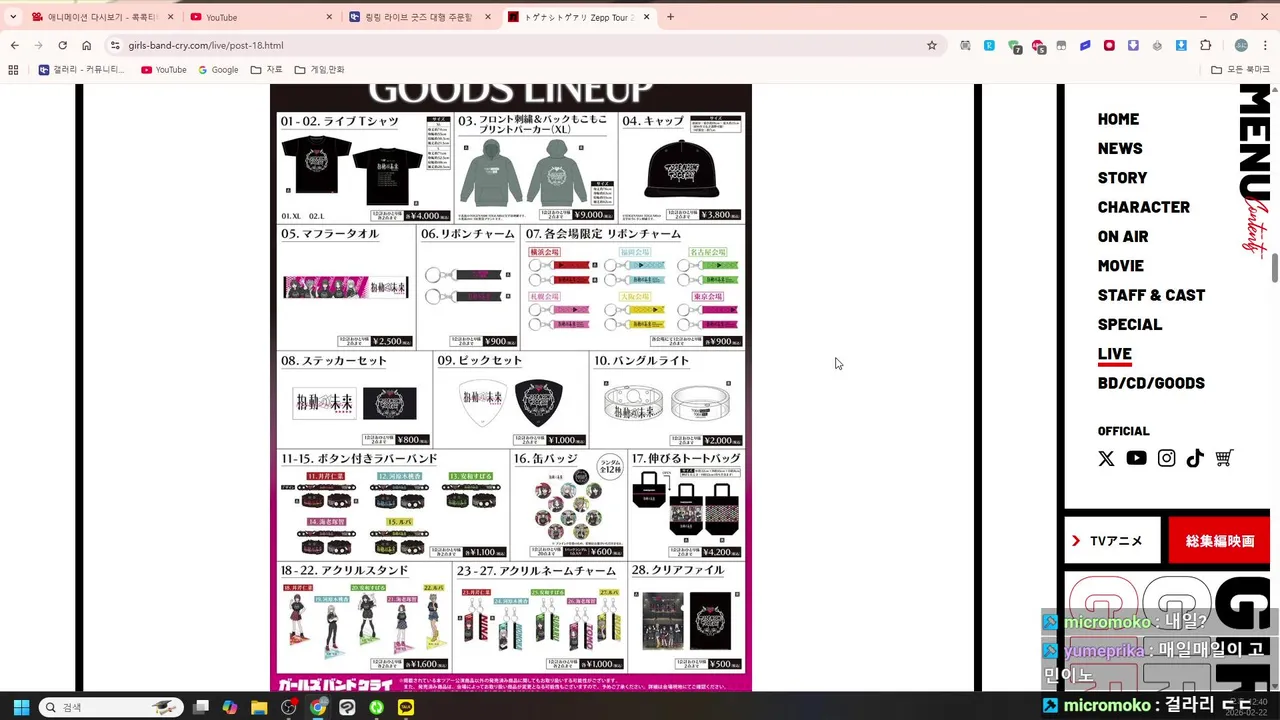The image size is (1280, 720).
Task: Open the 갤러리 - 커뮤니티 bookmark
Action: [82, 70]
